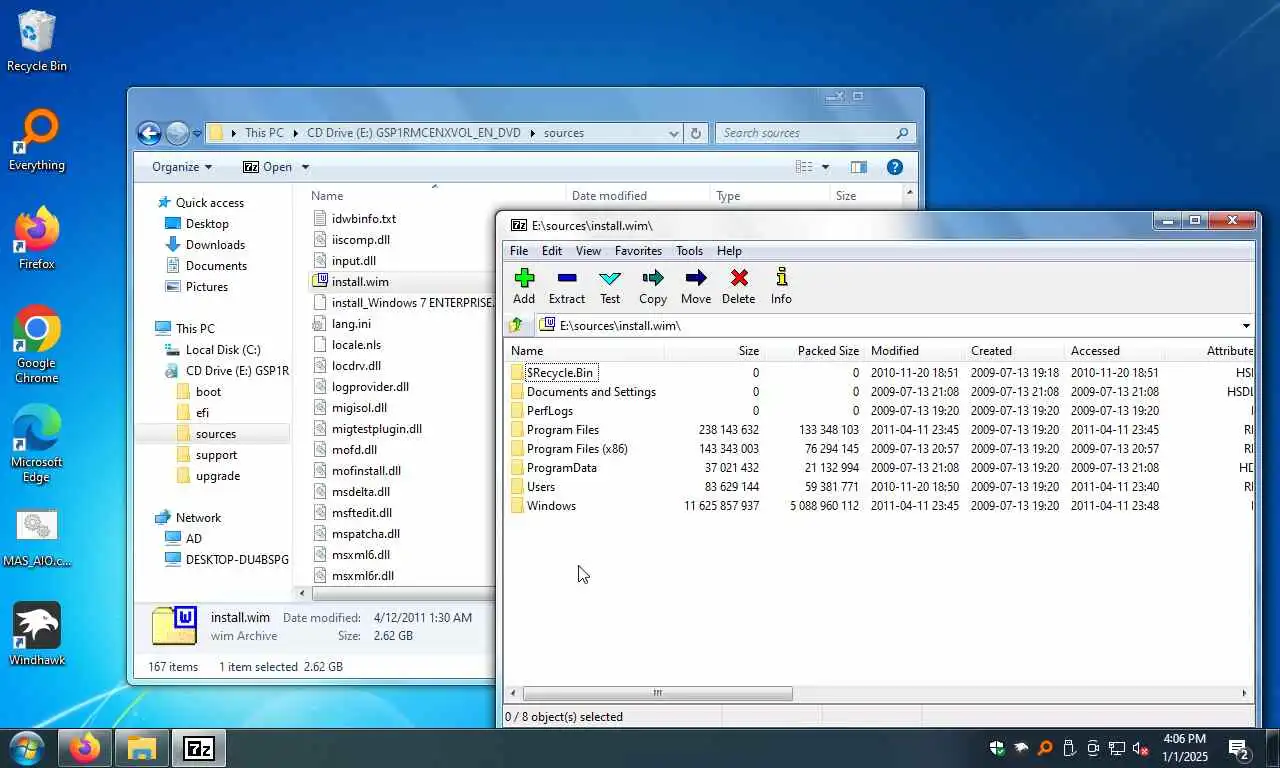Click the 7-Zip horizontal scrollbar thumb

pos(657,693)
